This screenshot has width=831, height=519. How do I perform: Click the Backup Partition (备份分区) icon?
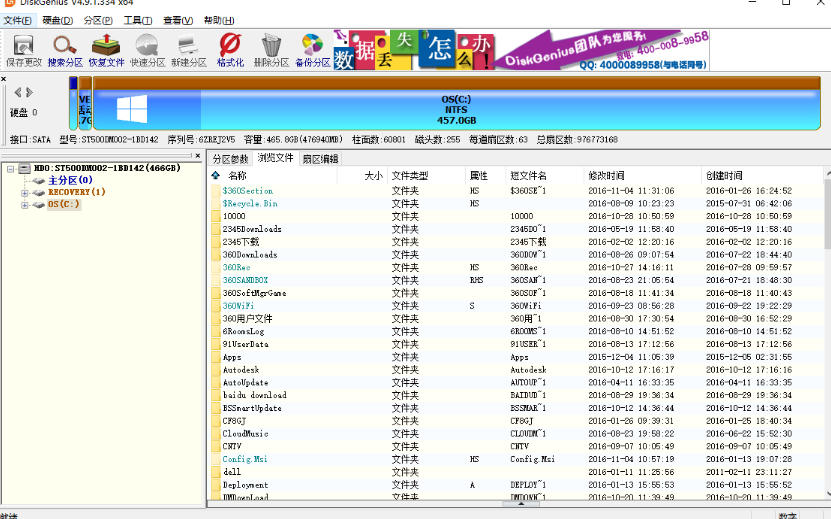[x=313, y=51]
